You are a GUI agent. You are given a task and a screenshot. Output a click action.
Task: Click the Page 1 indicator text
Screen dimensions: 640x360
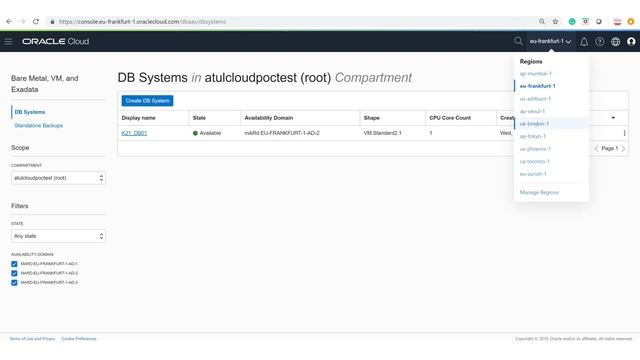[610, 149]
